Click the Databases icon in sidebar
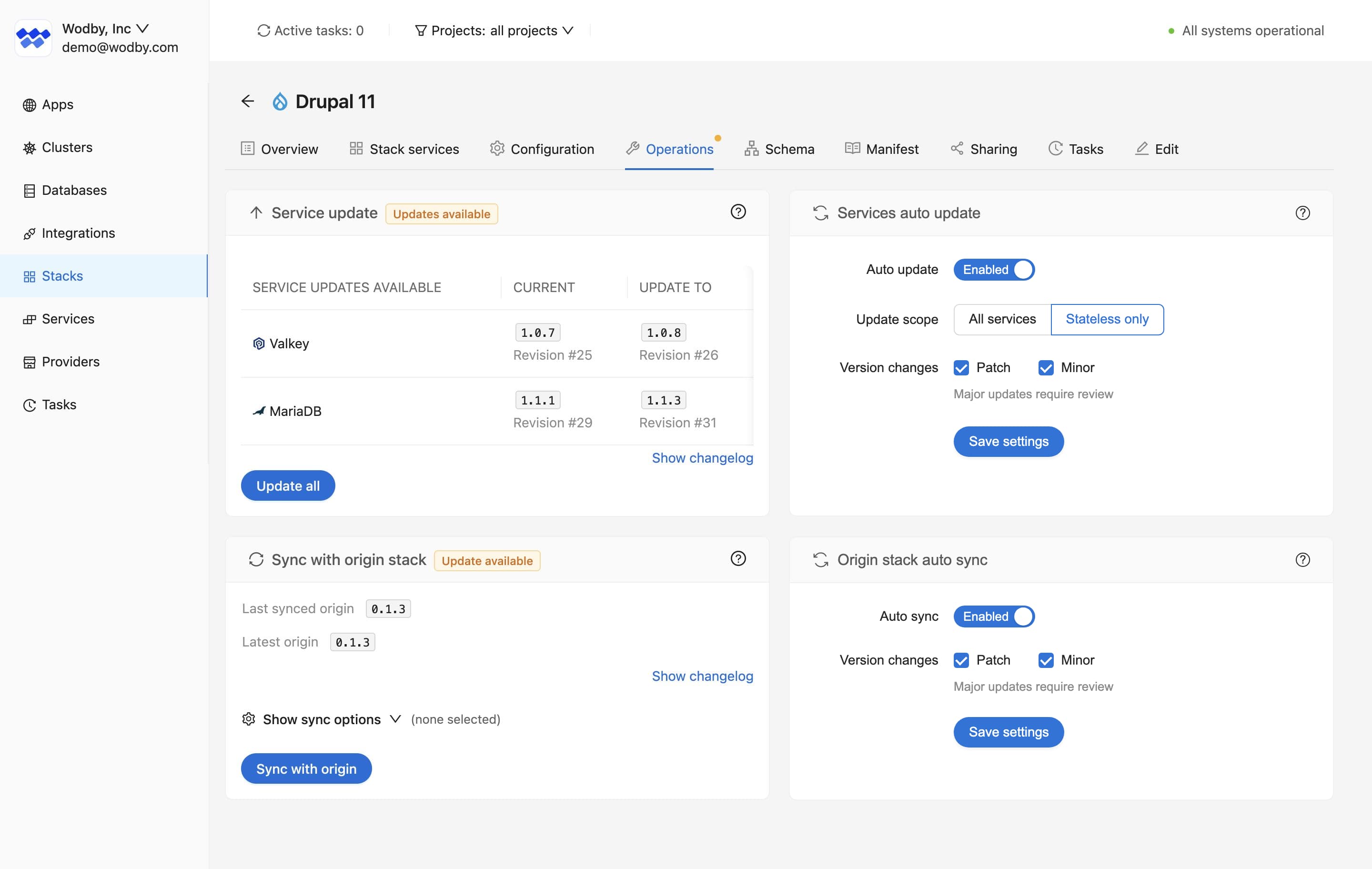 tap(29, 191)
